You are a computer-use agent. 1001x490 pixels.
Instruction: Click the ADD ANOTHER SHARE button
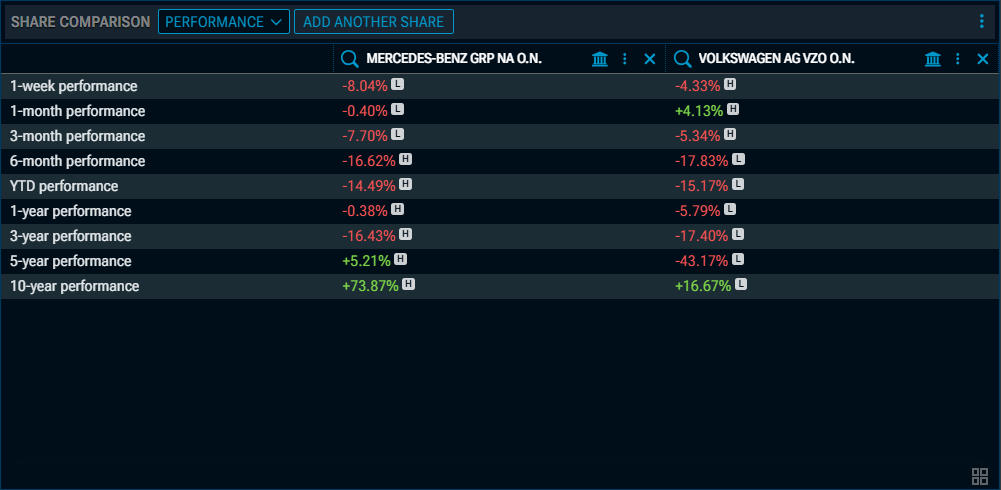(373, 22)
